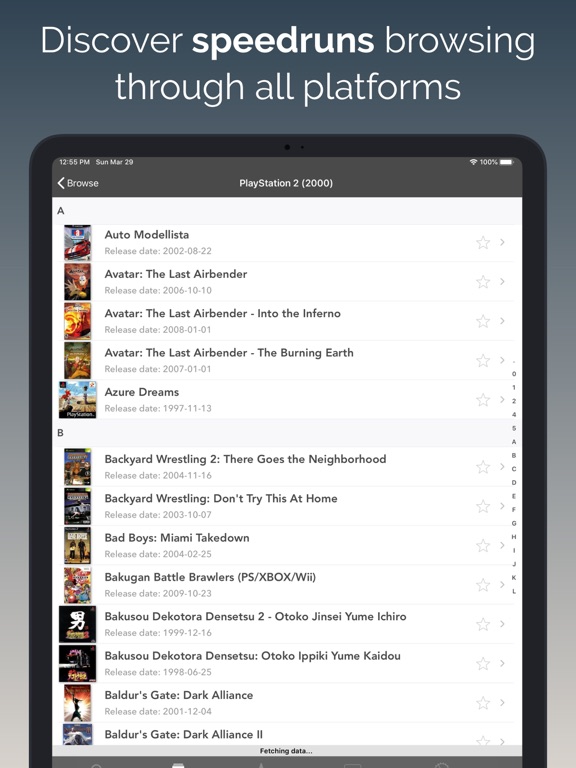Toggle favorite star for Into the Inferno
Screen dimensions: 576x768
click(x=483, y=321)
